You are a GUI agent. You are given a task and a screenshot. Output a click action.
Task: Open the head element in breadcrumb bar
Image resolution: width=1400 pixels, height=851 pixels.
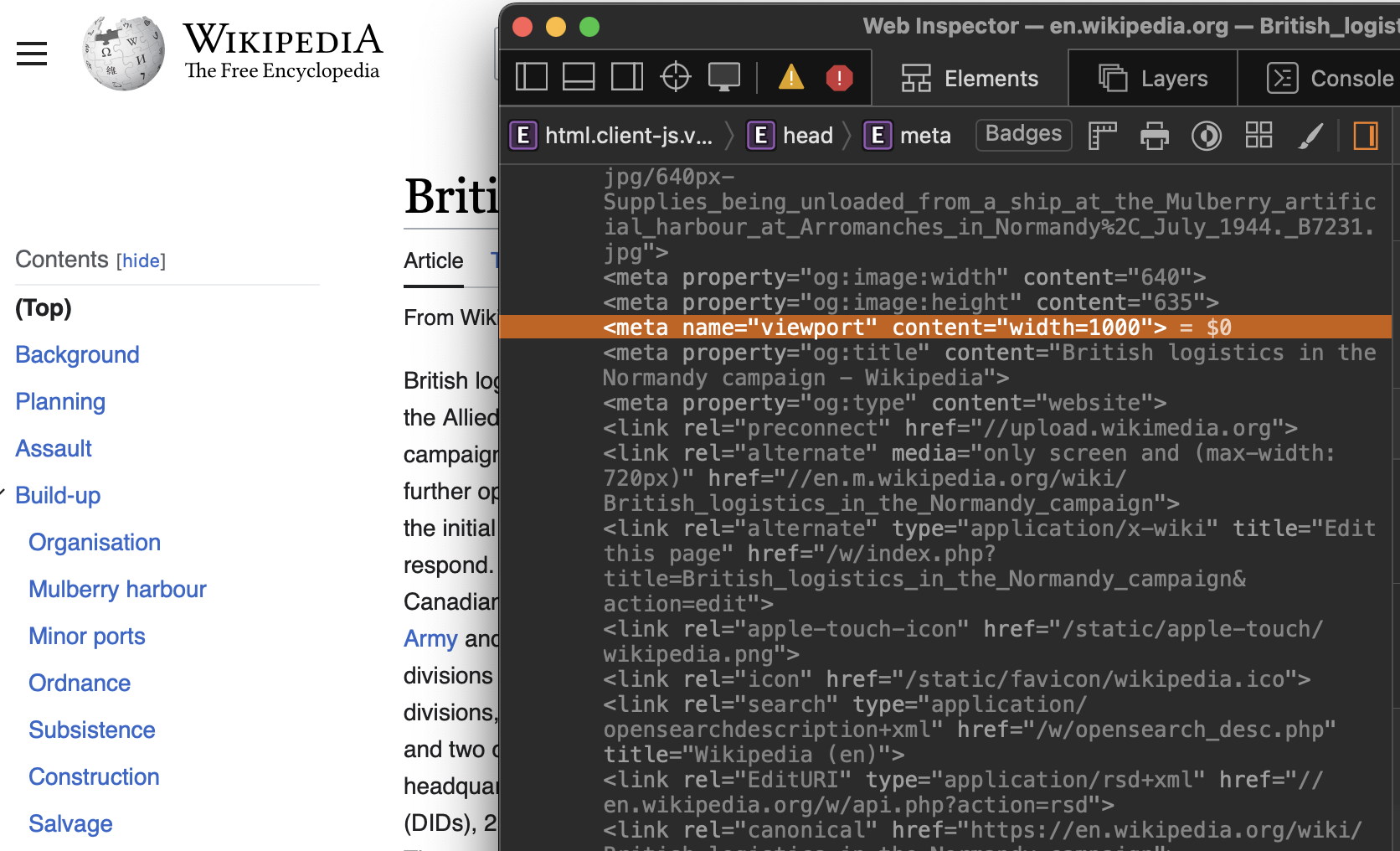[807, 135]
